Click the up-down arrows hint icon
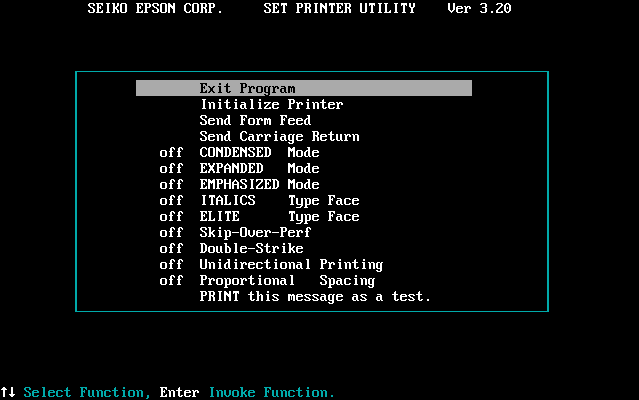The height and width of the screenshot is (400, 639). click(x=8, y=392)
